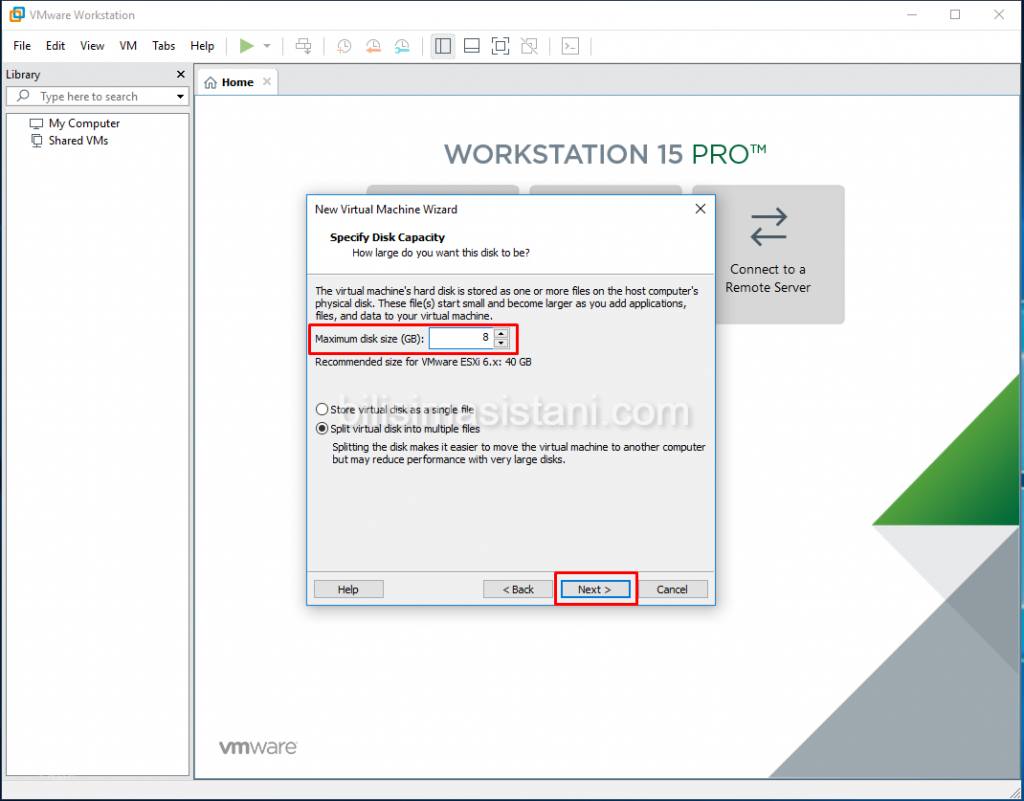1024x801 pixels.
Task: Click the vmware logo at bottom
Action: (x=258, y=747)
